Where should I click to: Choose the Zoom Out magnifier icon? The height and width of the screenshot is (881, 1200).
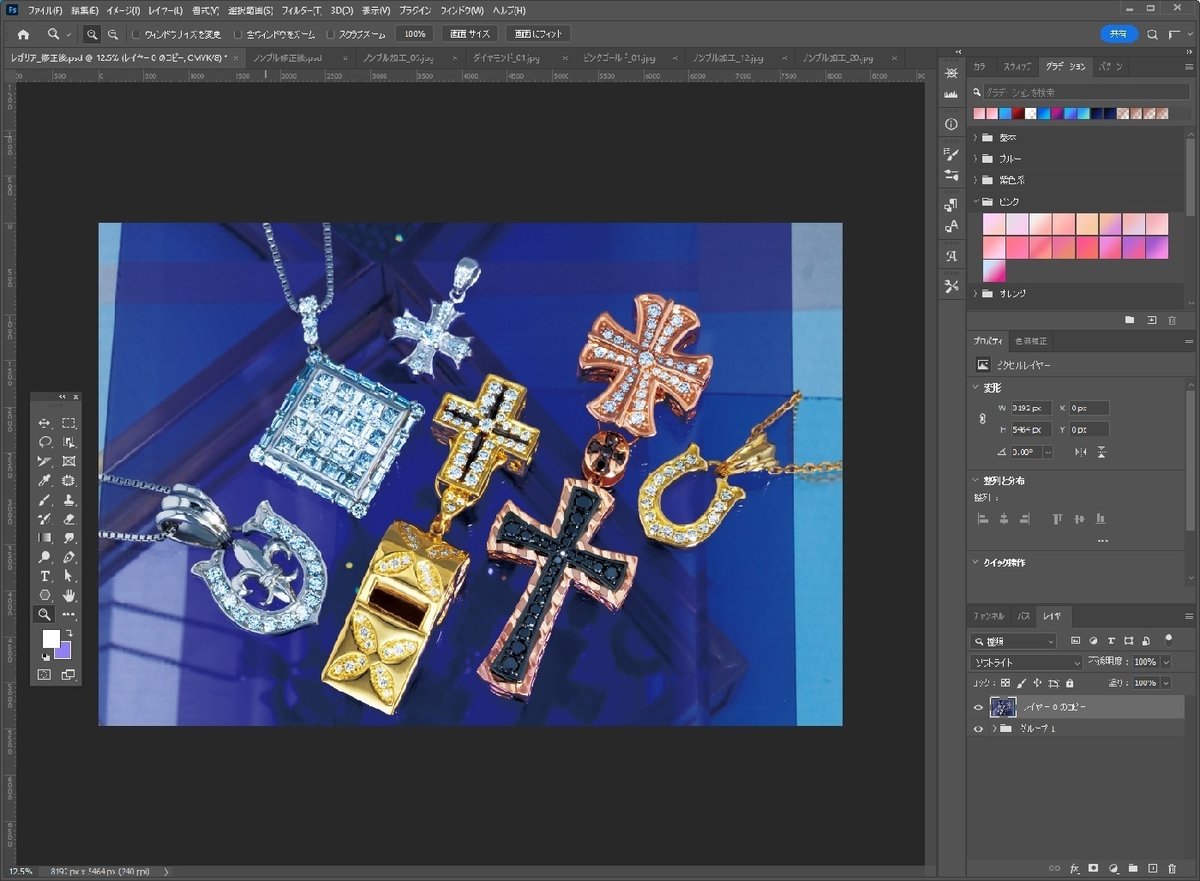tap(113, 34)
